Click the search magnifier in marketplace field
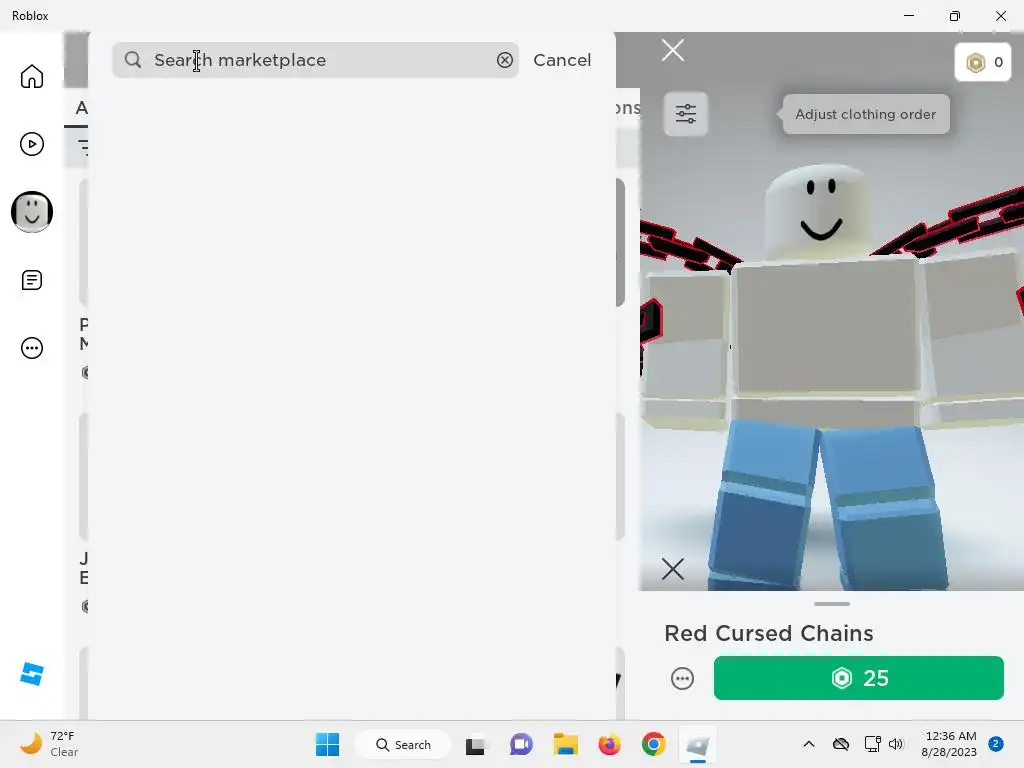1024x768 pixels. click(x=133, y=60)
